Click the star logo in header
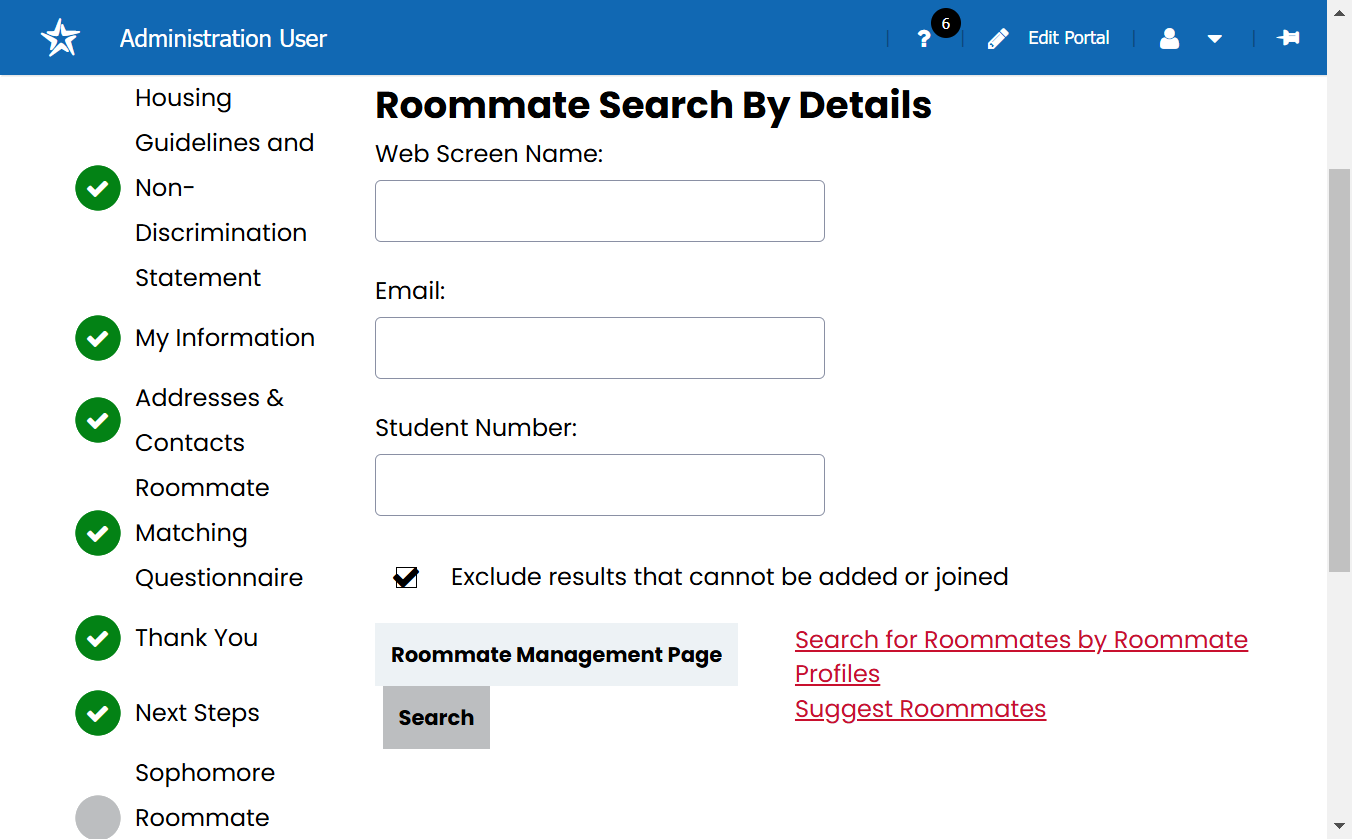Viewport: 1352px width, 839px height. point(60,38)
